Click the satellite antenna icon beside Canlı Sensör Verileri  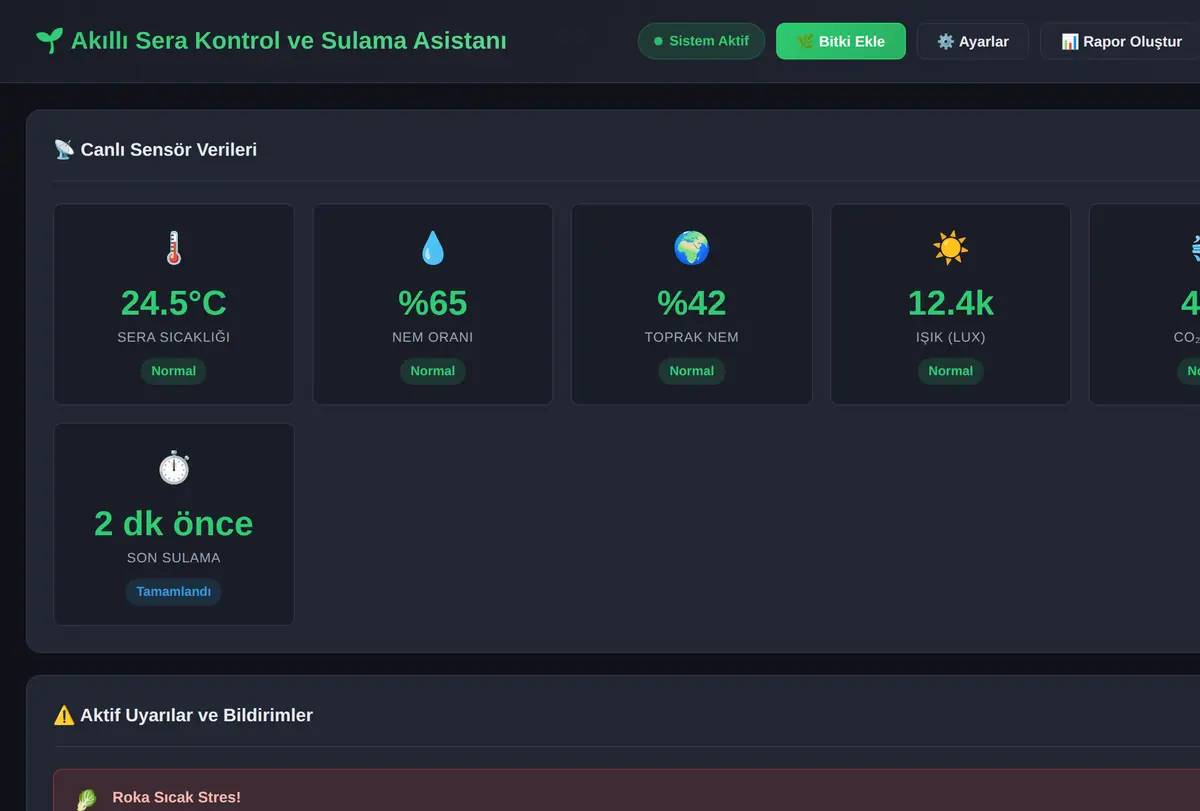click(x=64, y=150)
